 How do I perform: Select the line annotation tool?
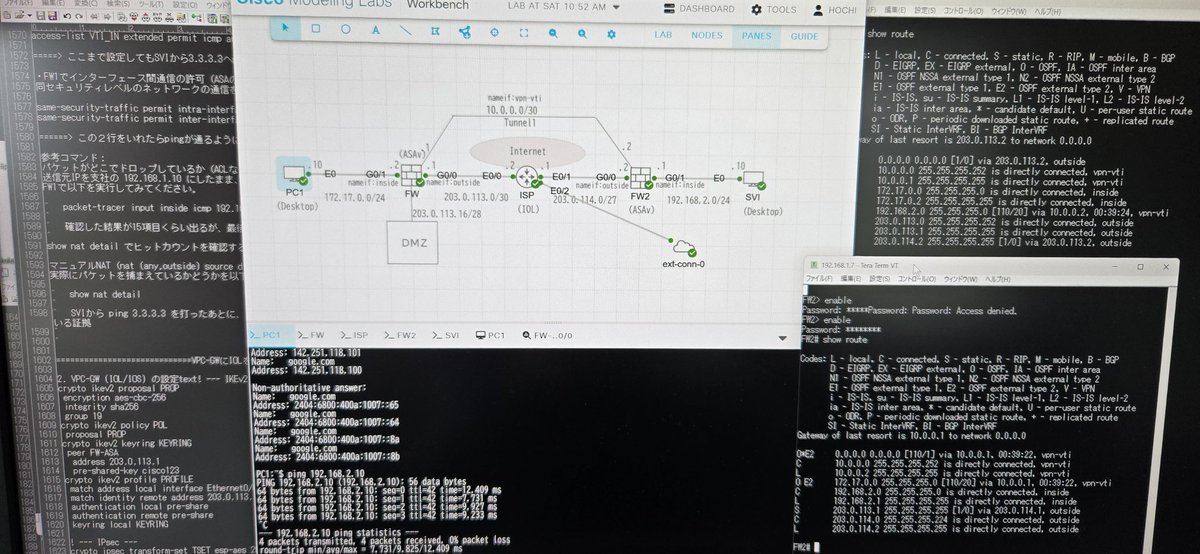(x=406, y=30)
